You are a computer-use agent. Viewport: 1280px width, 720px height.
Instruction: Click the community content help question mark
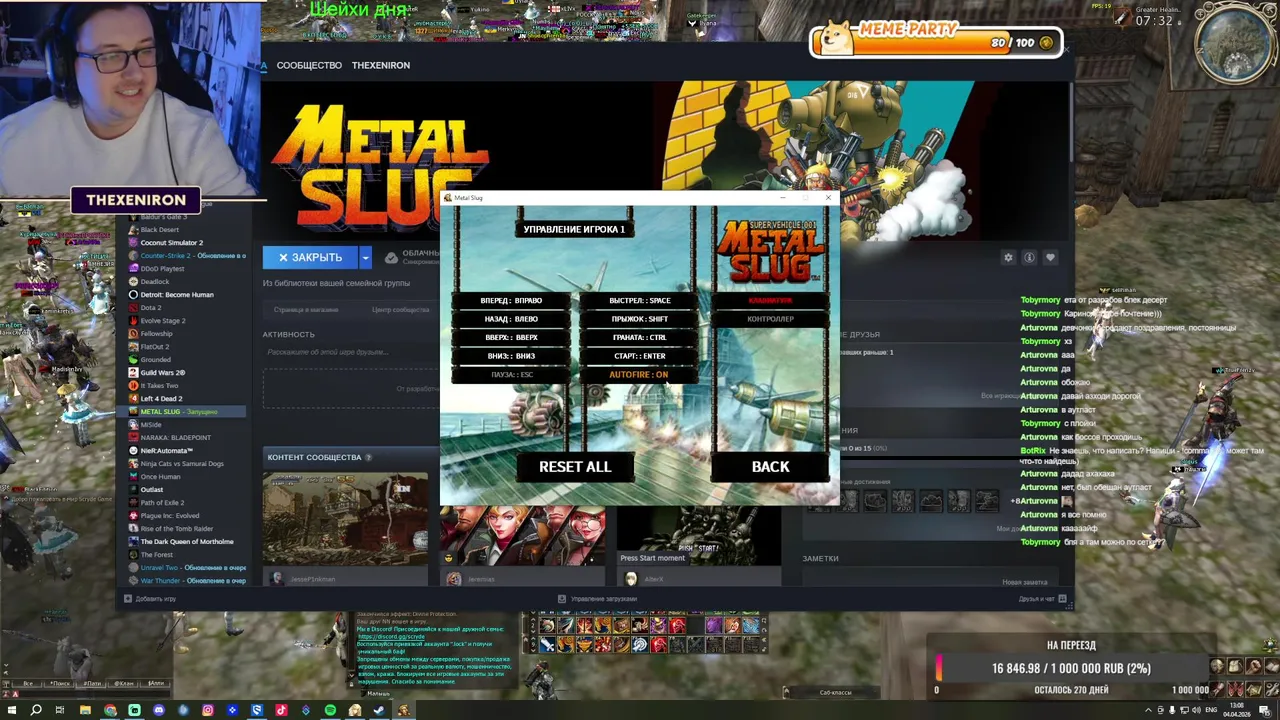(368, 457)
